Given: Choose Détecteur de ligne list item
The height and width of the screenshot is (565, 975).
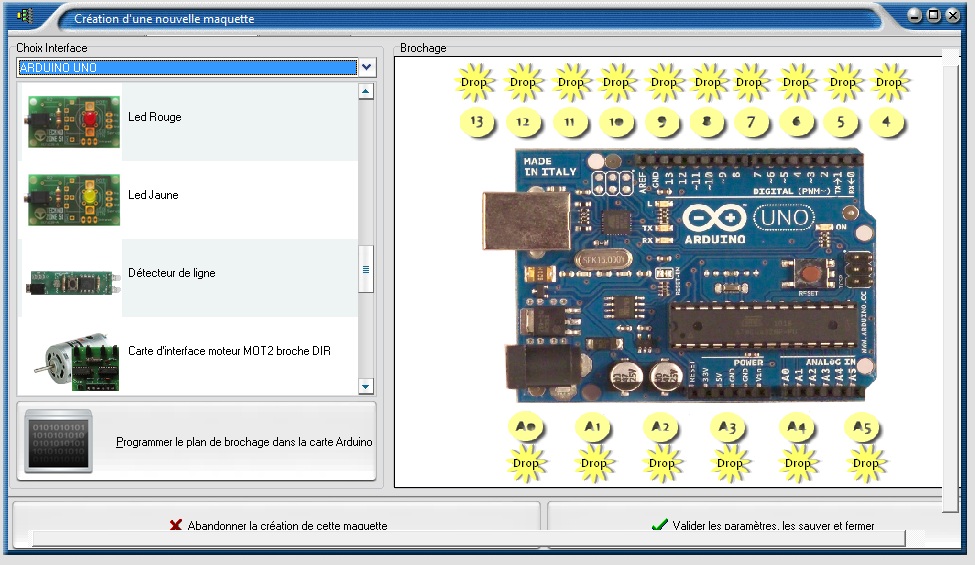Looking at the screenshot, I should click(x=171, y=273).
